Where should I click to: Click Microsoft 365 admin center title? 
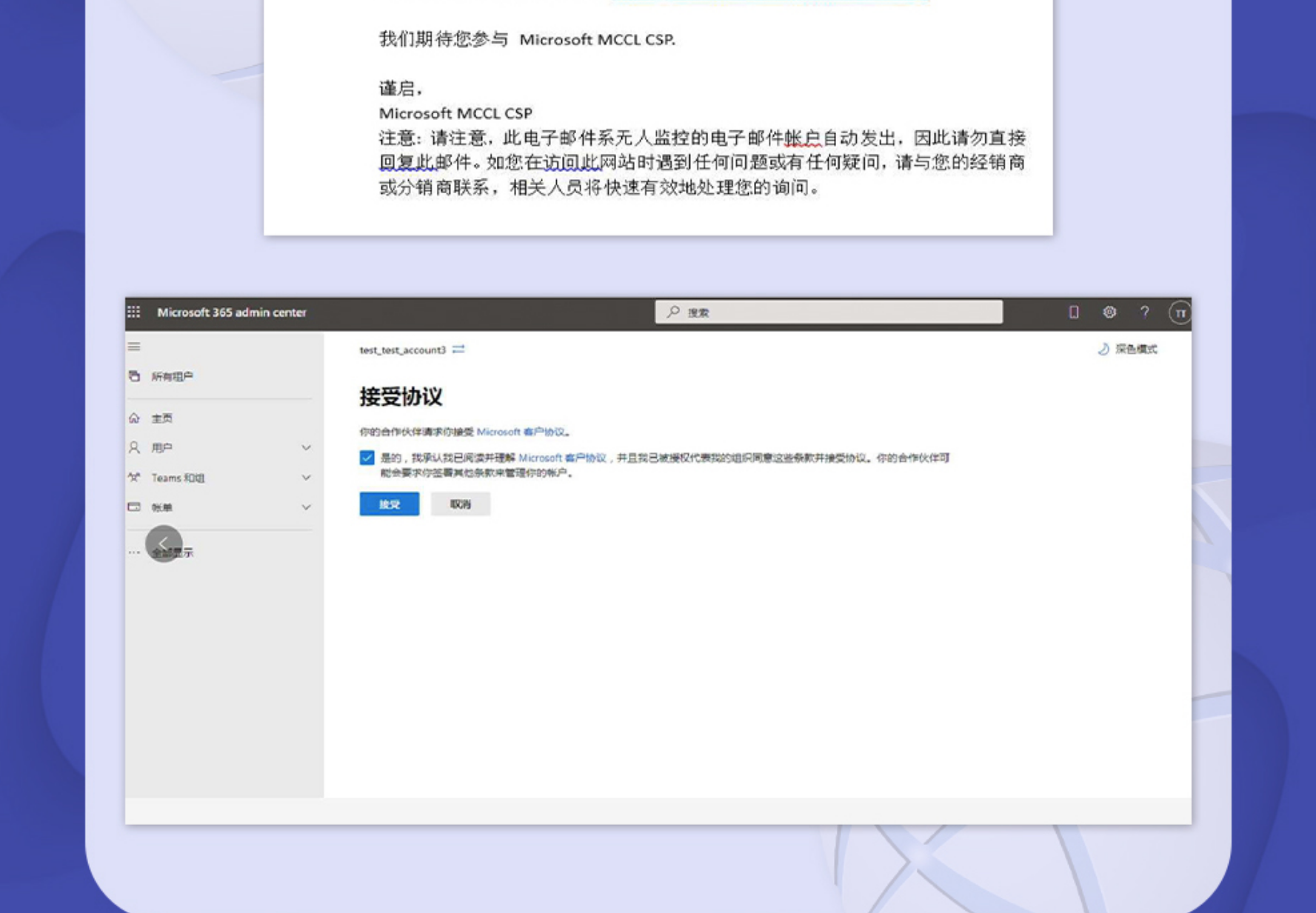point(232,312)
